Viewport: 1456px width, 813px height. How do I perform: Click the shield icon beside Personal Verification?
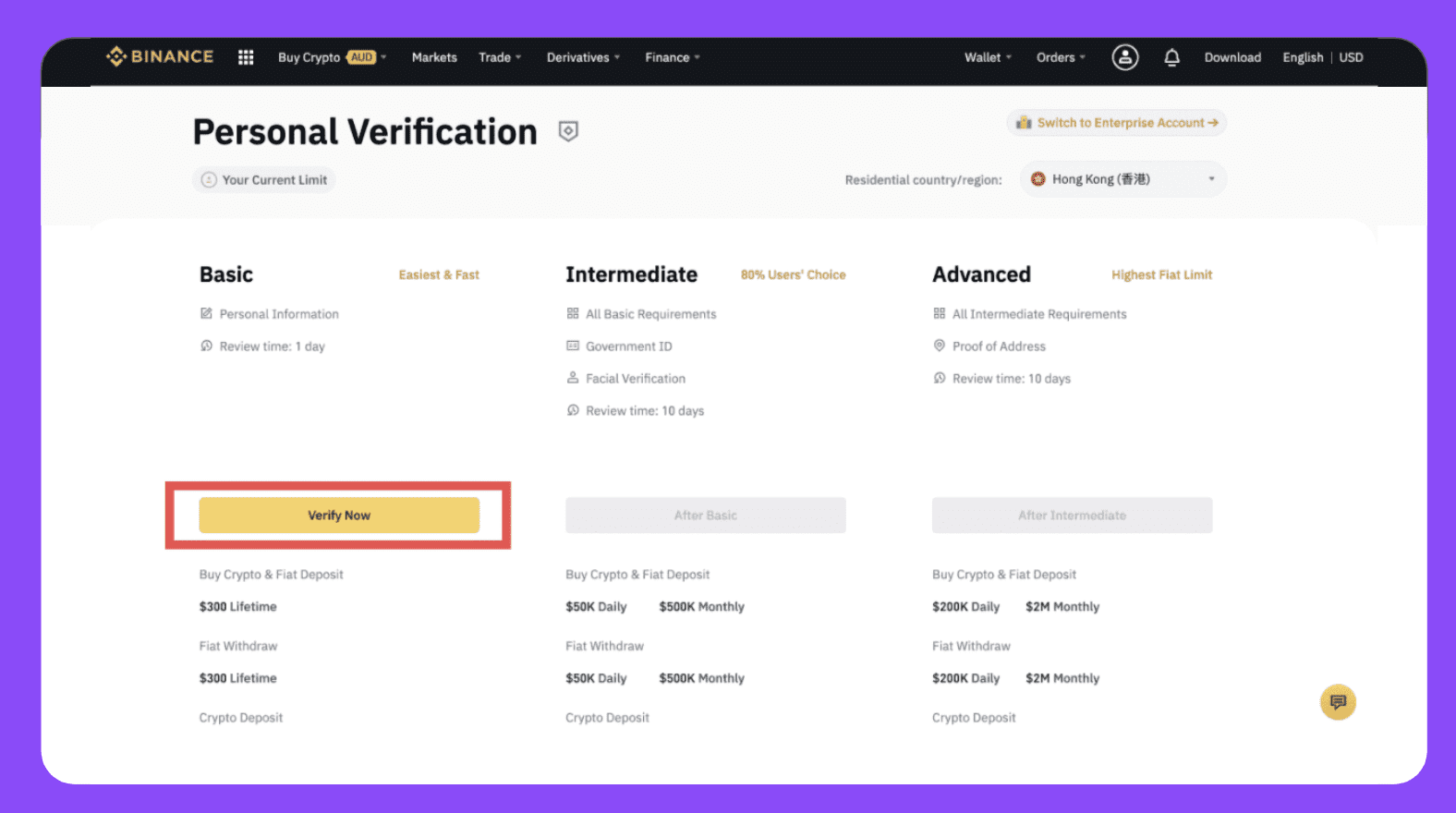(569, 131)
